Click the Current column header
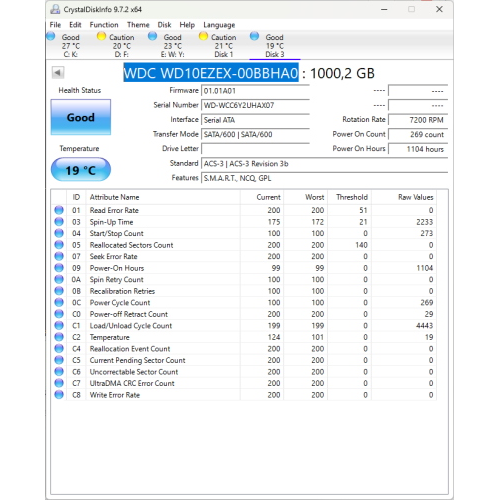This screenshot has height=500, width=500. [x=262, y=197]
